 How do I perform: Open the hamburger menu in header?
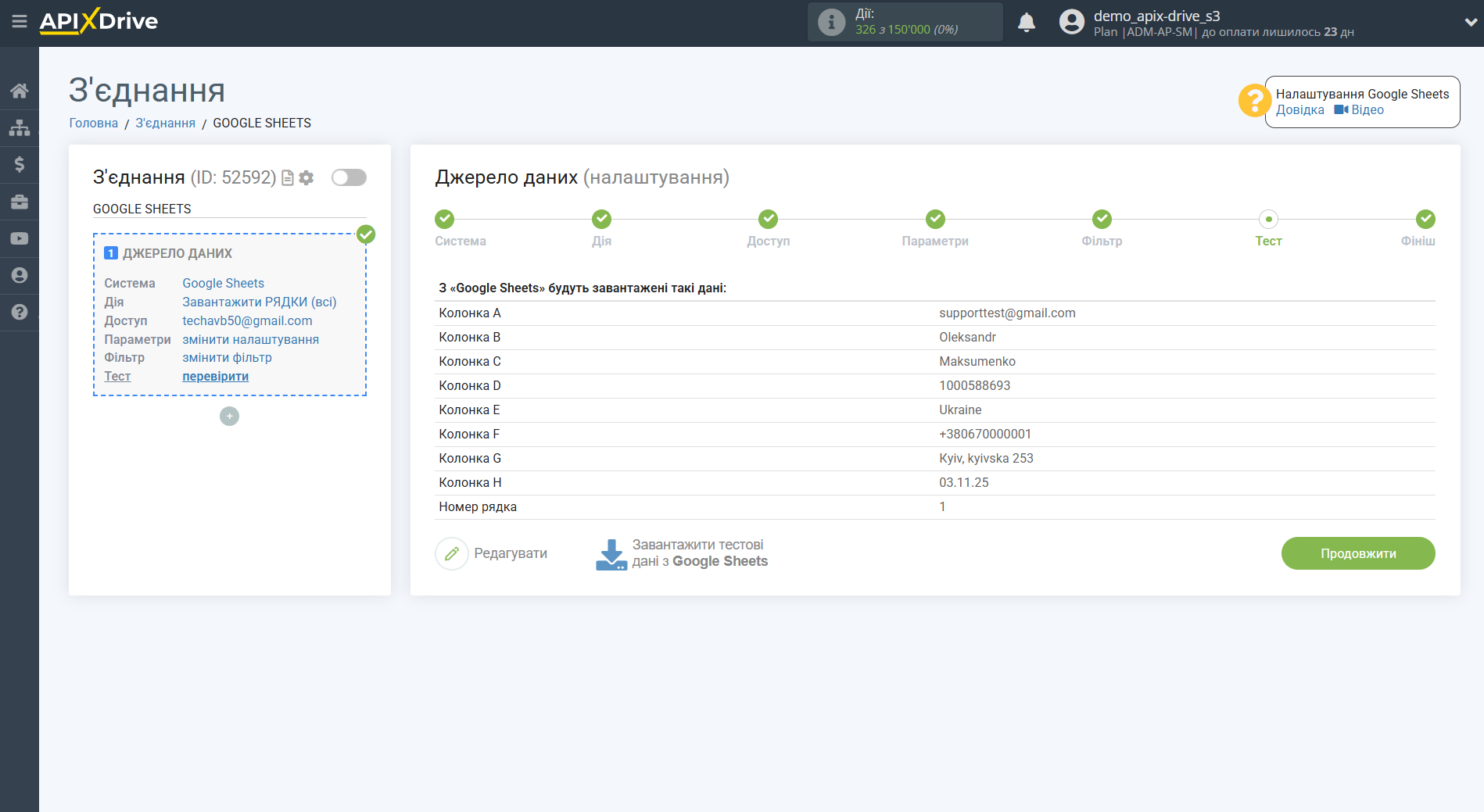[20, 22]
